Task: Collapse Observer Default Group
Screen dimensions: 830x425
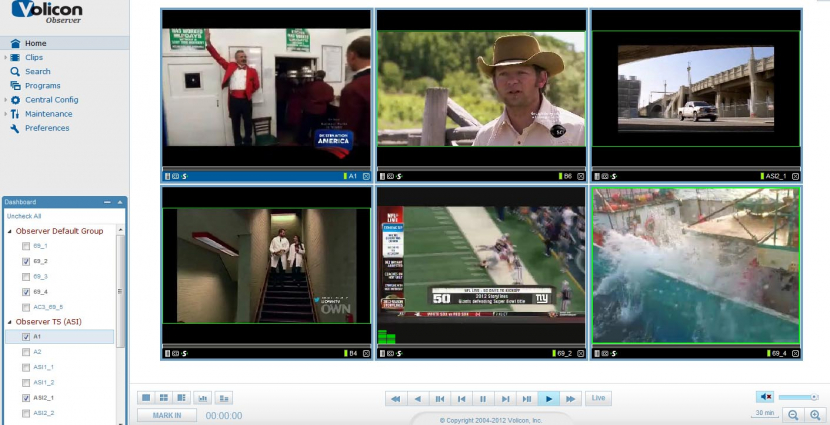Action: point(10,231)
